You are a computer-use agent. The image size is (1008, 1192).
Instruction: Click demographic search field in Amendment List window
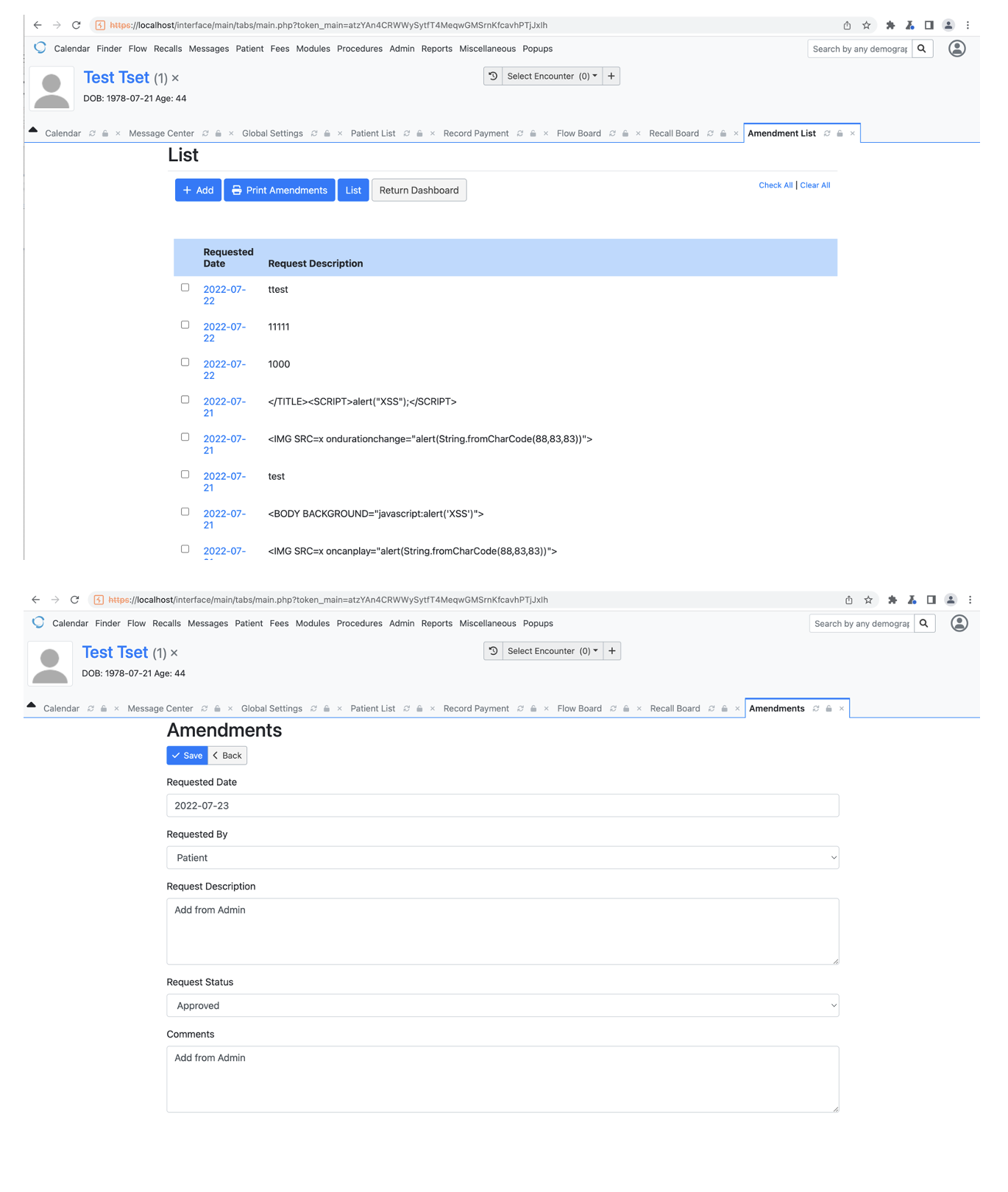[x=859, y=49]
